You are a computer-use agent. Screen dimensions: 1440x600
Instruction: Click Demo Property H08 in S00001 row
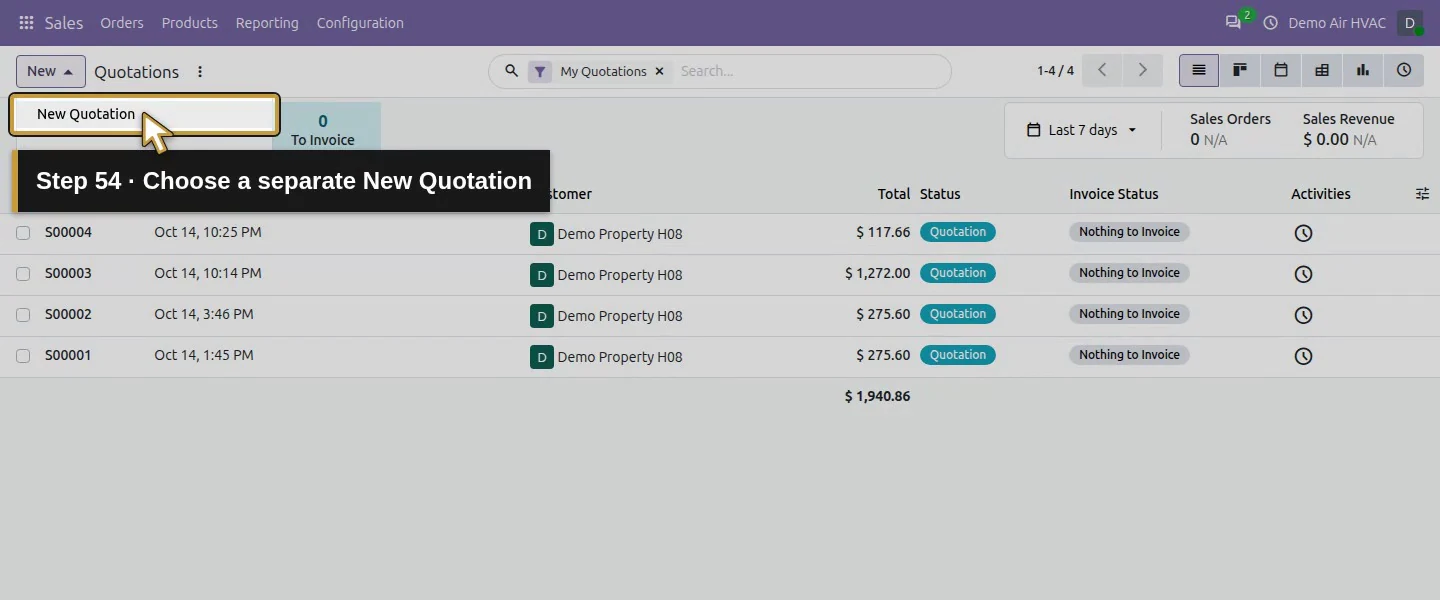(x=620, y=357)
